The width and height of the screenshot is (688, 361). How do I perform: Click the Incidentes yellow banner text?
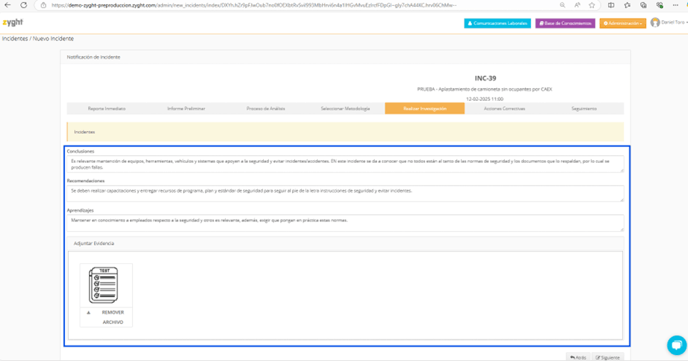84,132
